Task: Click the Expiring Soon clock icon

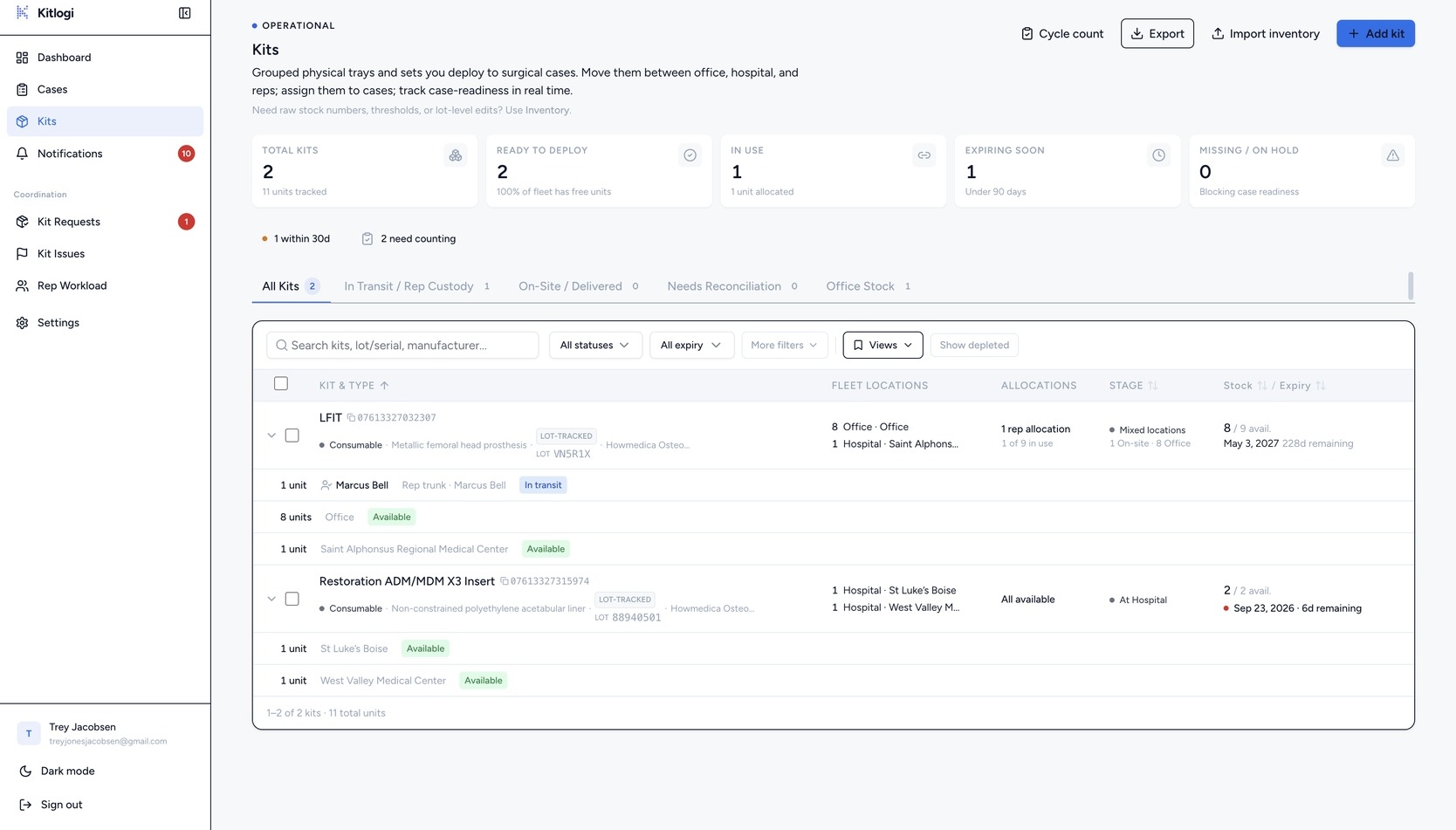Action: click(1158, 155)
